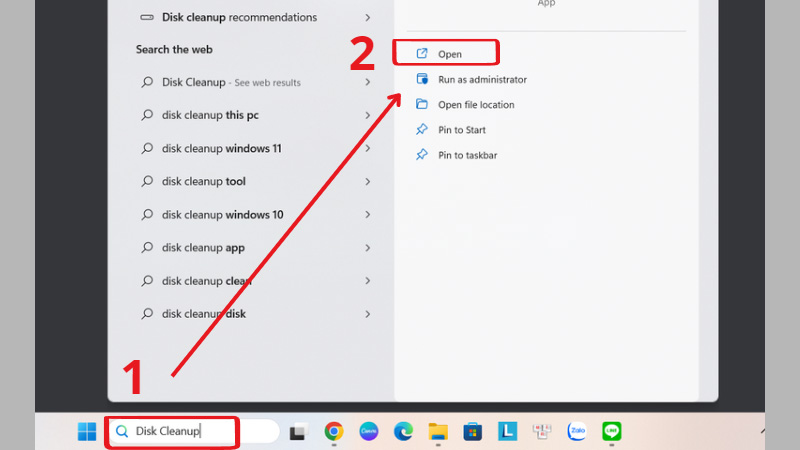Open Microsoft Edge from the taskbar
This screenshot has width=800, height=450.
point(403,431)
